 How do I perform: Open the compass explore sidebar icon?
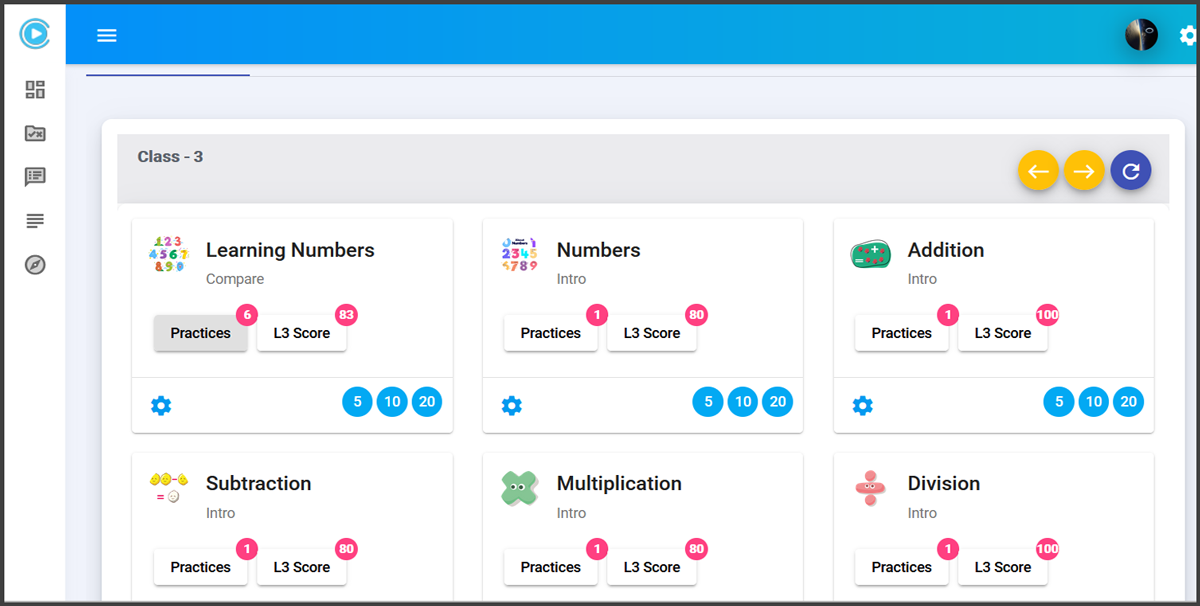(35, 265)
